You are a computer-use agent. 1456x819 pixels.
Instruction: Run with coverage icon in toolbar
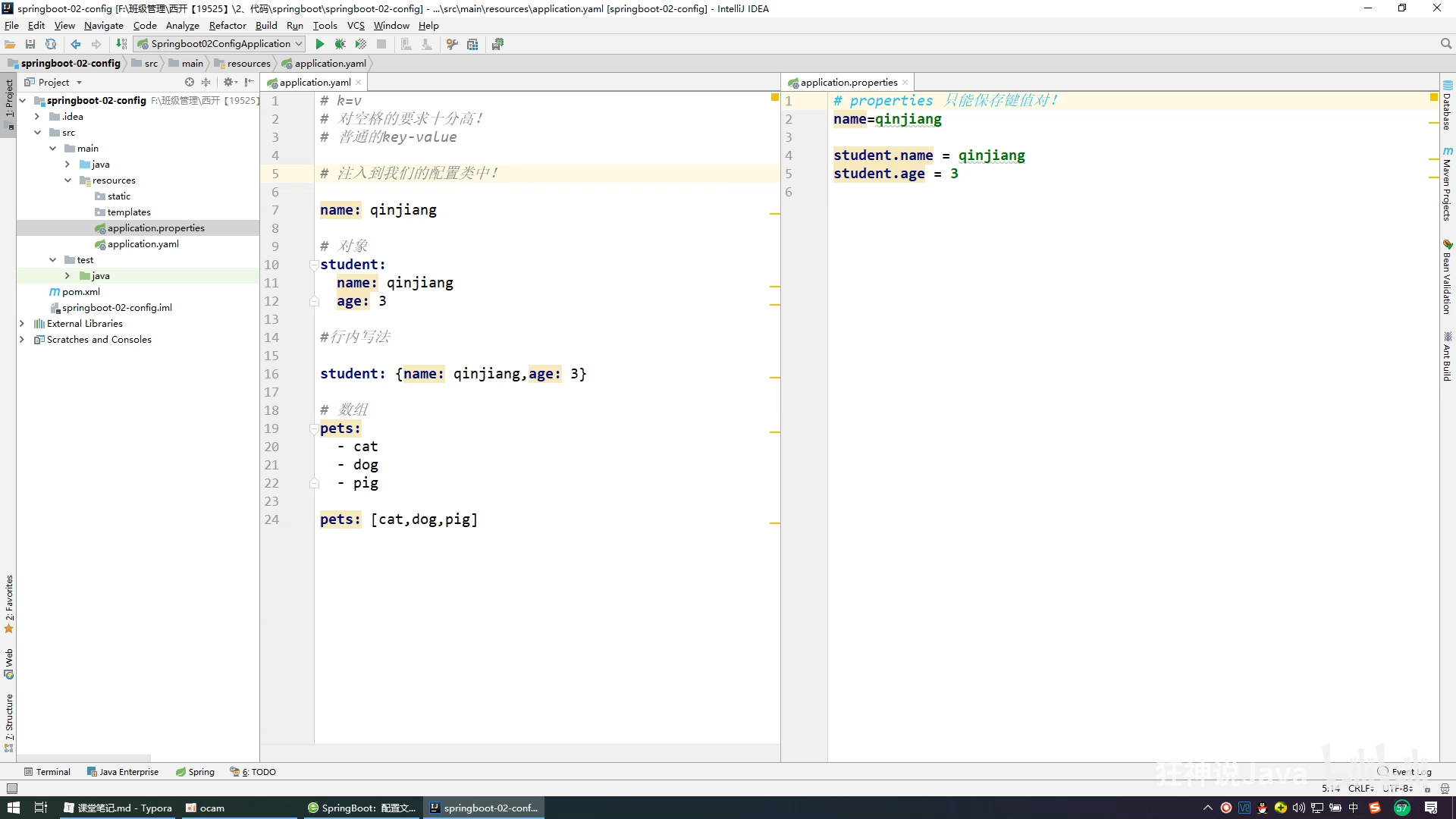pyautogui.click(x=360, y=44)
